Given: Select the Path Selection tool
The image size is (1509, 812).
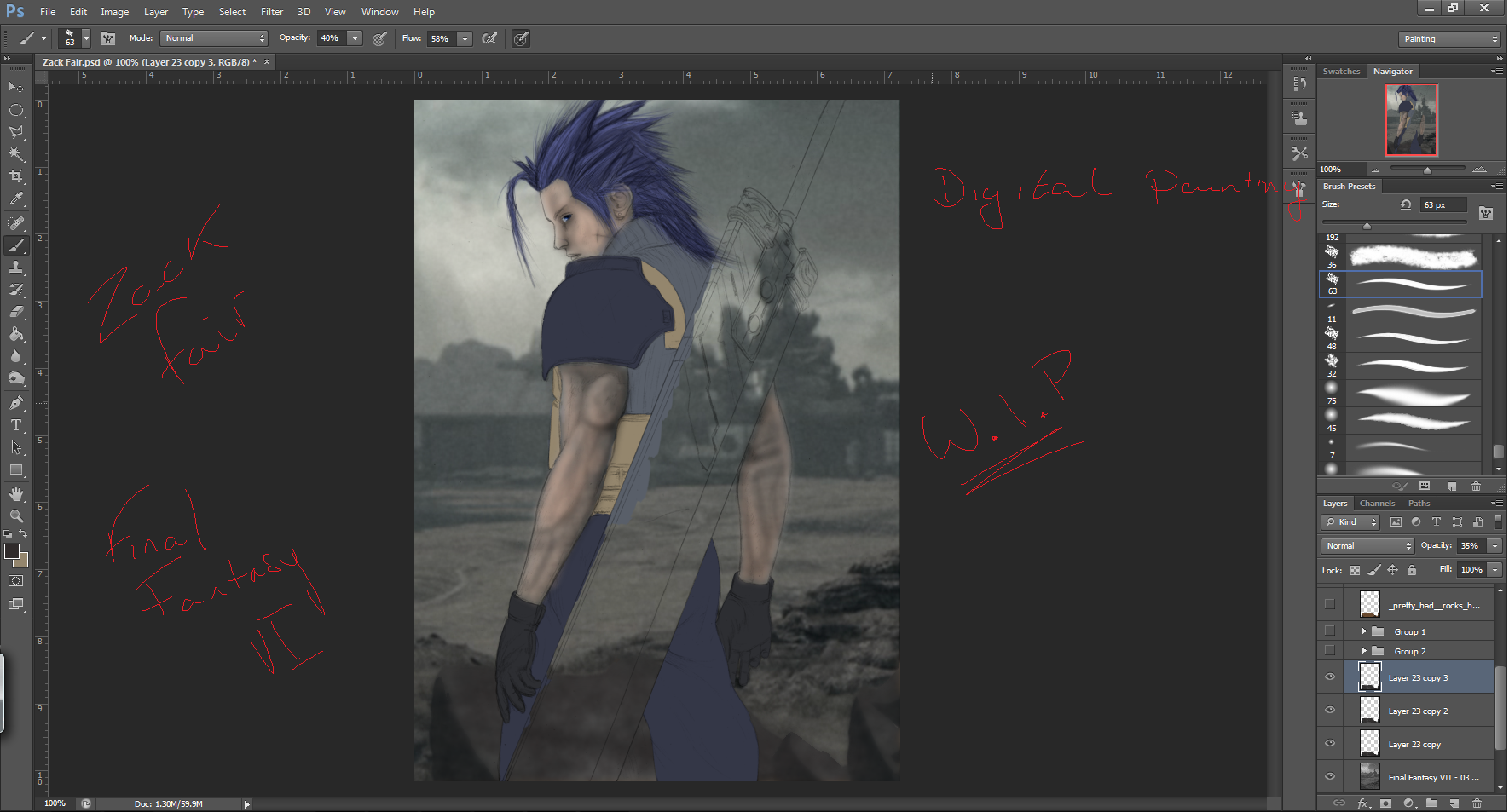Looking at the screenshot, I should [x=16, y=447].
